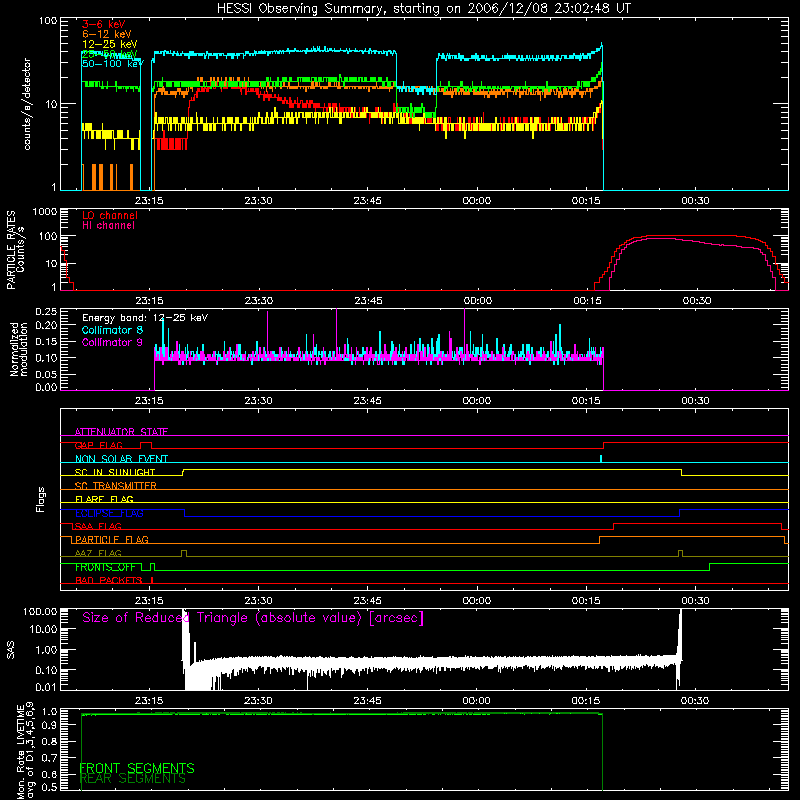Screen dimensions: 800x800
Task: Click the Normalized modulation axis label
Action: (x=19, y=349)
